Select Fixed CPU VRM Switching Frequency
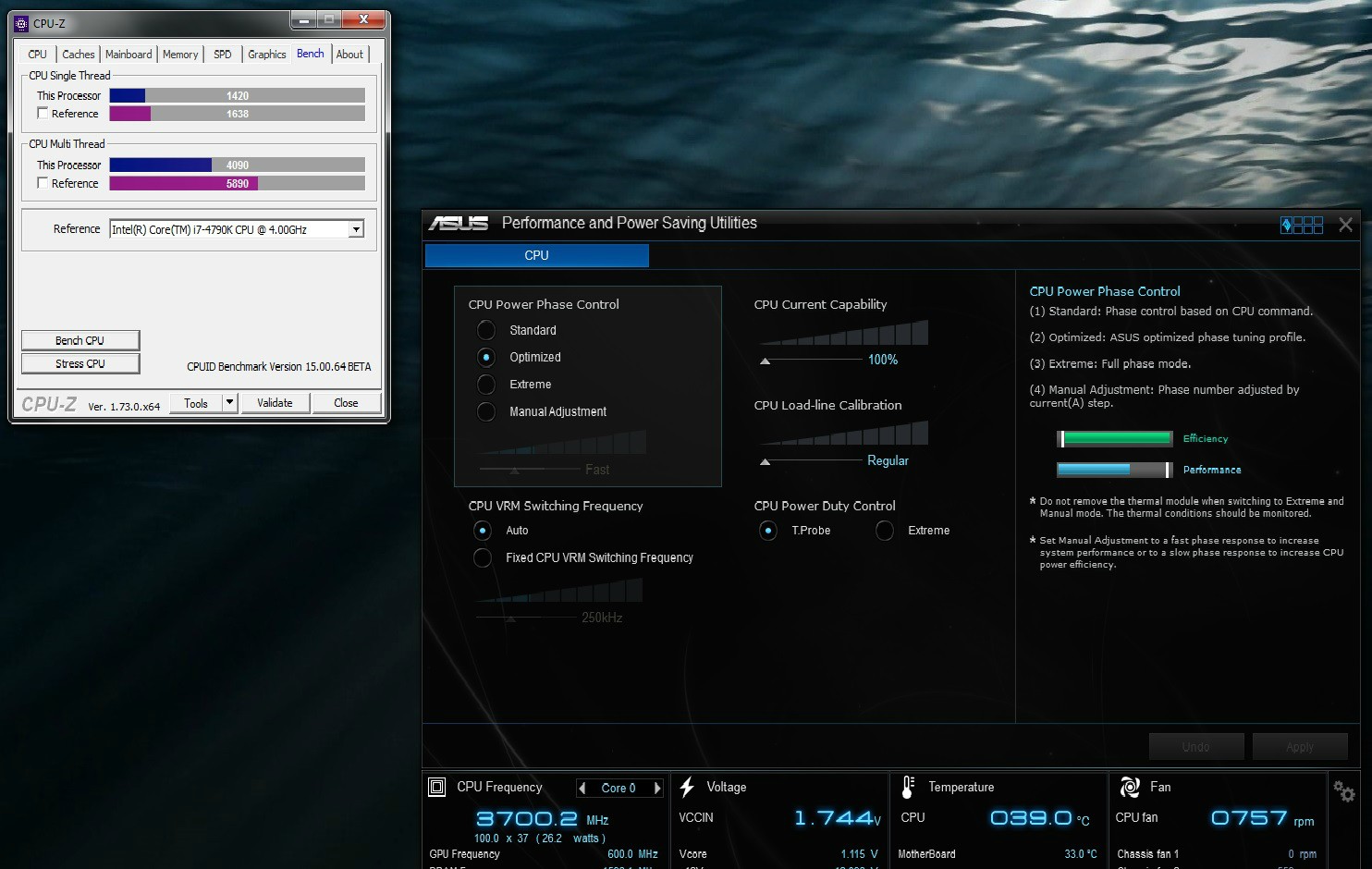Image resolution: width=1372 pixels, height=869 pixels. click(x=483, y=557)
